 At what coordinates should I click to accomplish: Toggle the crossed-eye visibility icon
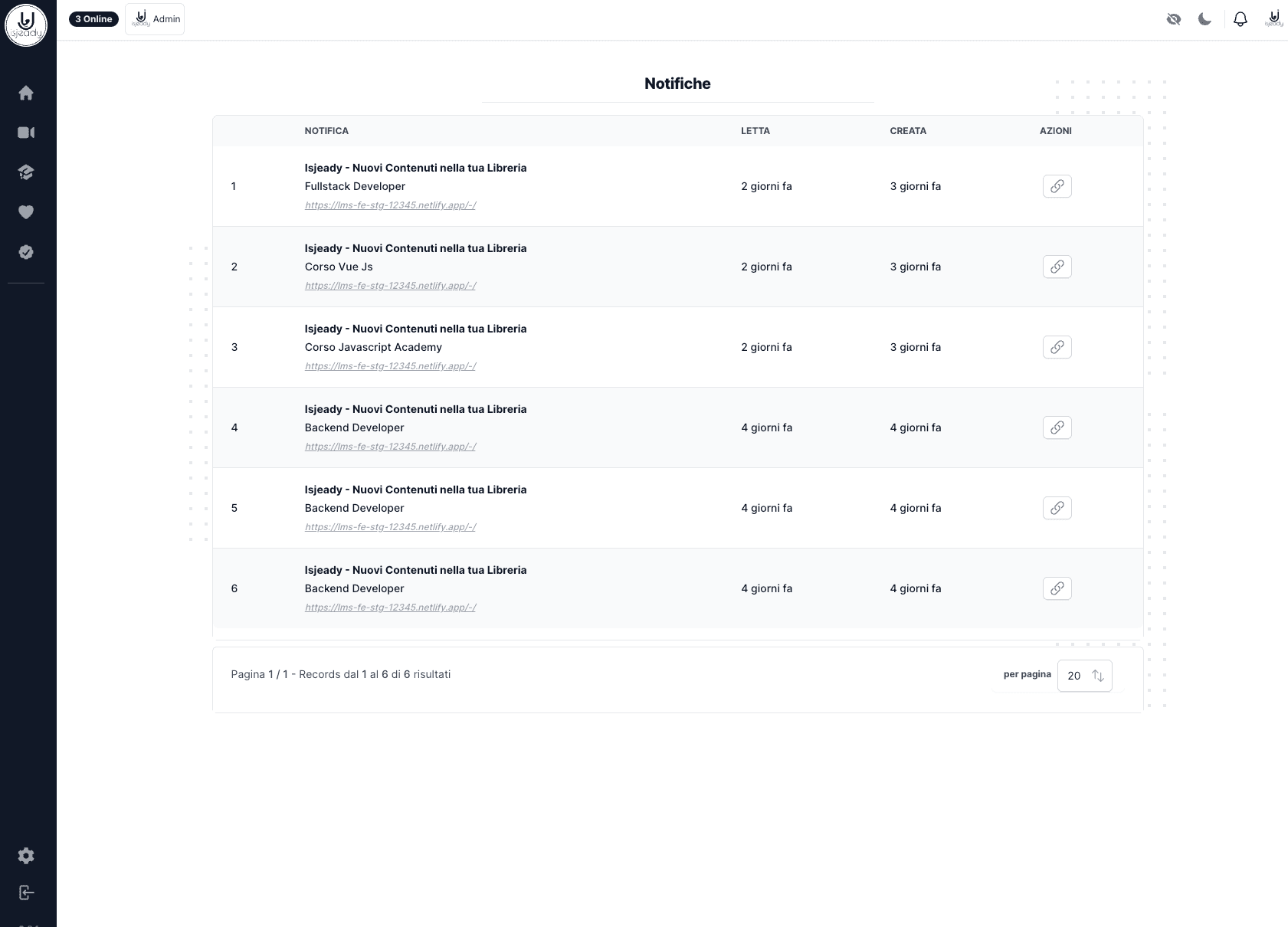(x=1174, y=19)
